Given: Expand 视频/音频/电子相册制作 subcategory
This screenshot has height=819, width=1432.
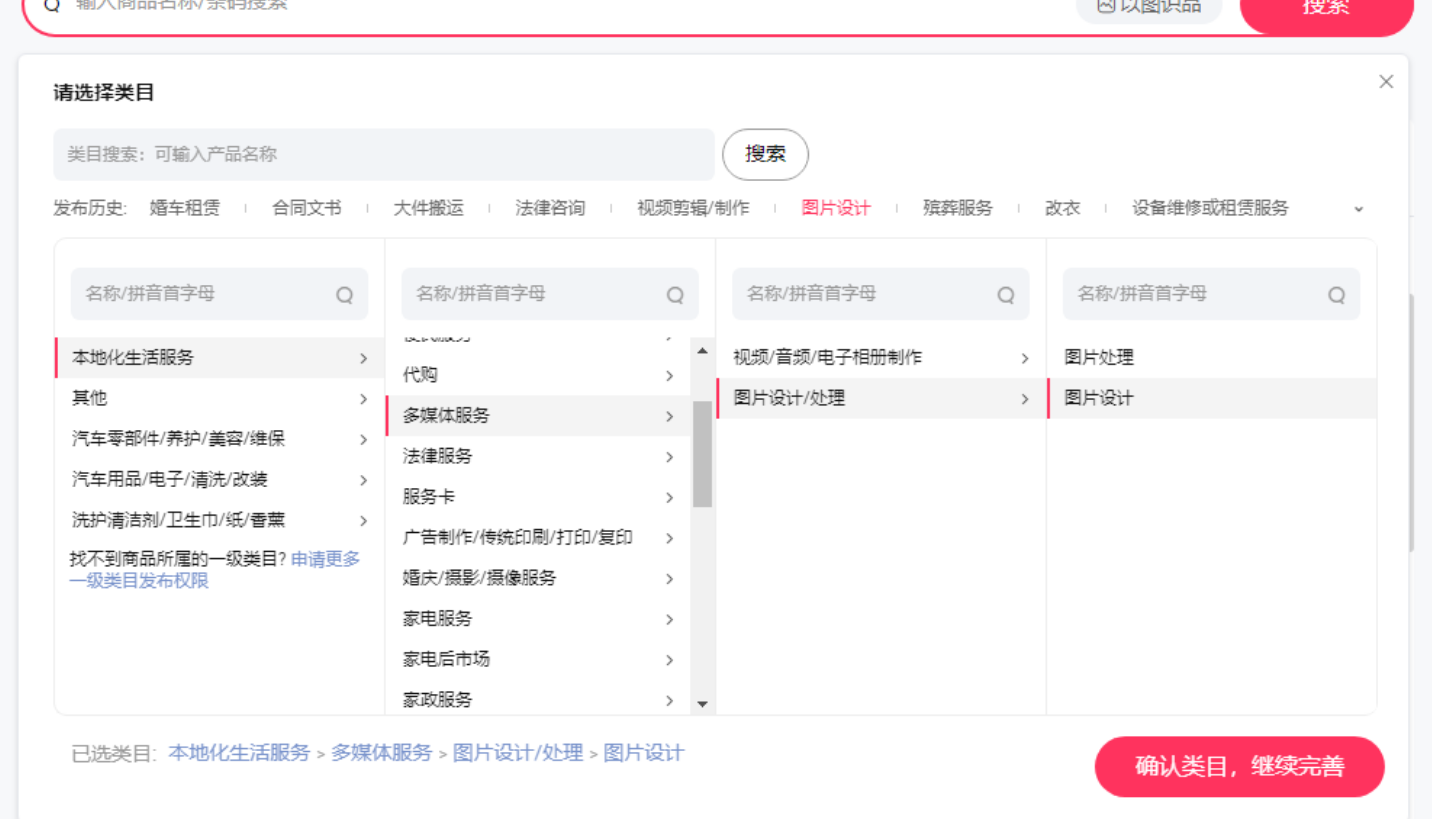Looking at the screenshot, I should point(1024,358).
